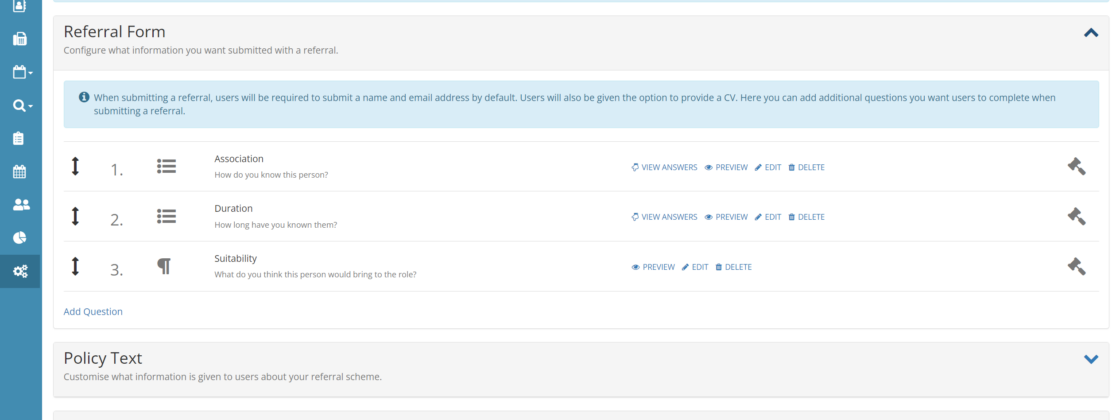Image resolution: width=1120 pixels, height=420 pixels.
Task: Preview the Association question
Action: 726,167
